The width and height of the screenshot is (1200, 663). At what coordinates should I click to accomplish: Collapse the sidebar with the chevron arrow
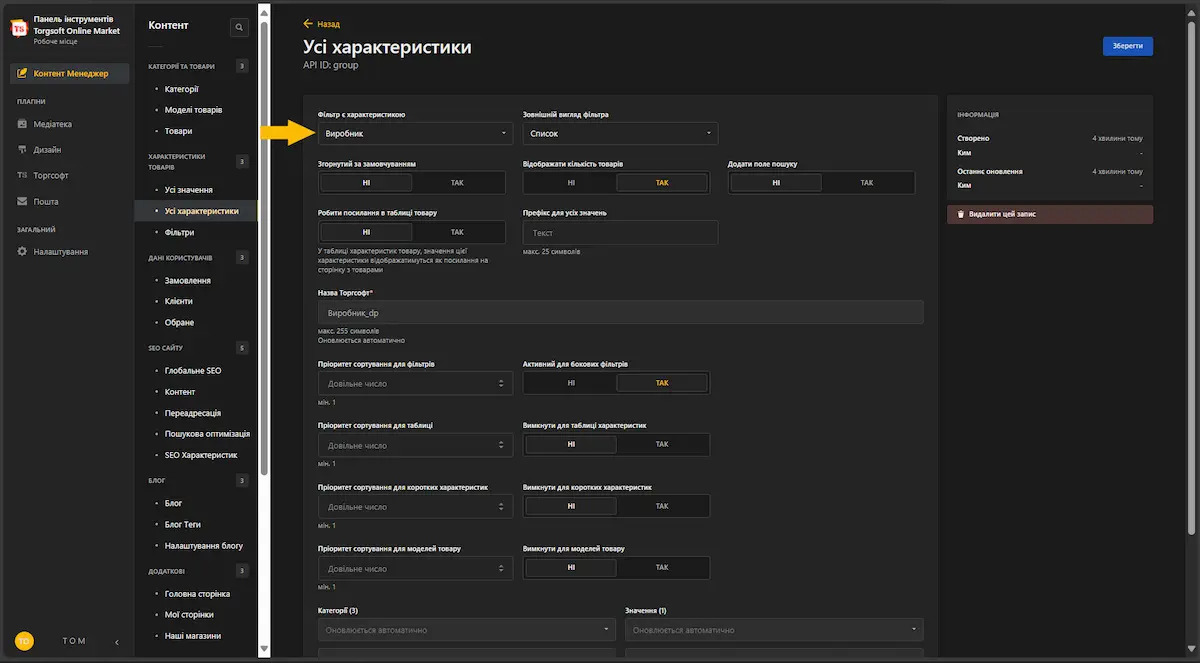coord(117,642)
